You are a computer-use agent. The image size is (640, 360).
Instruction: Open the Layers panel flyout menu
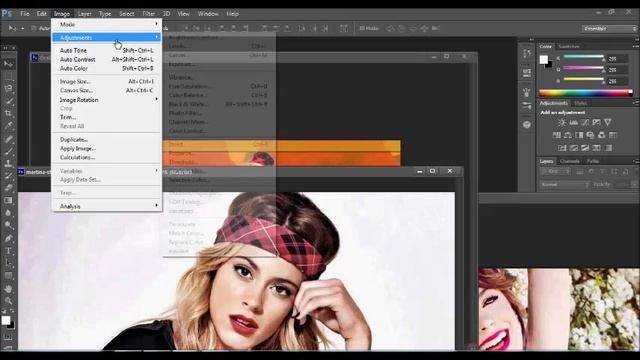(635, 161)
